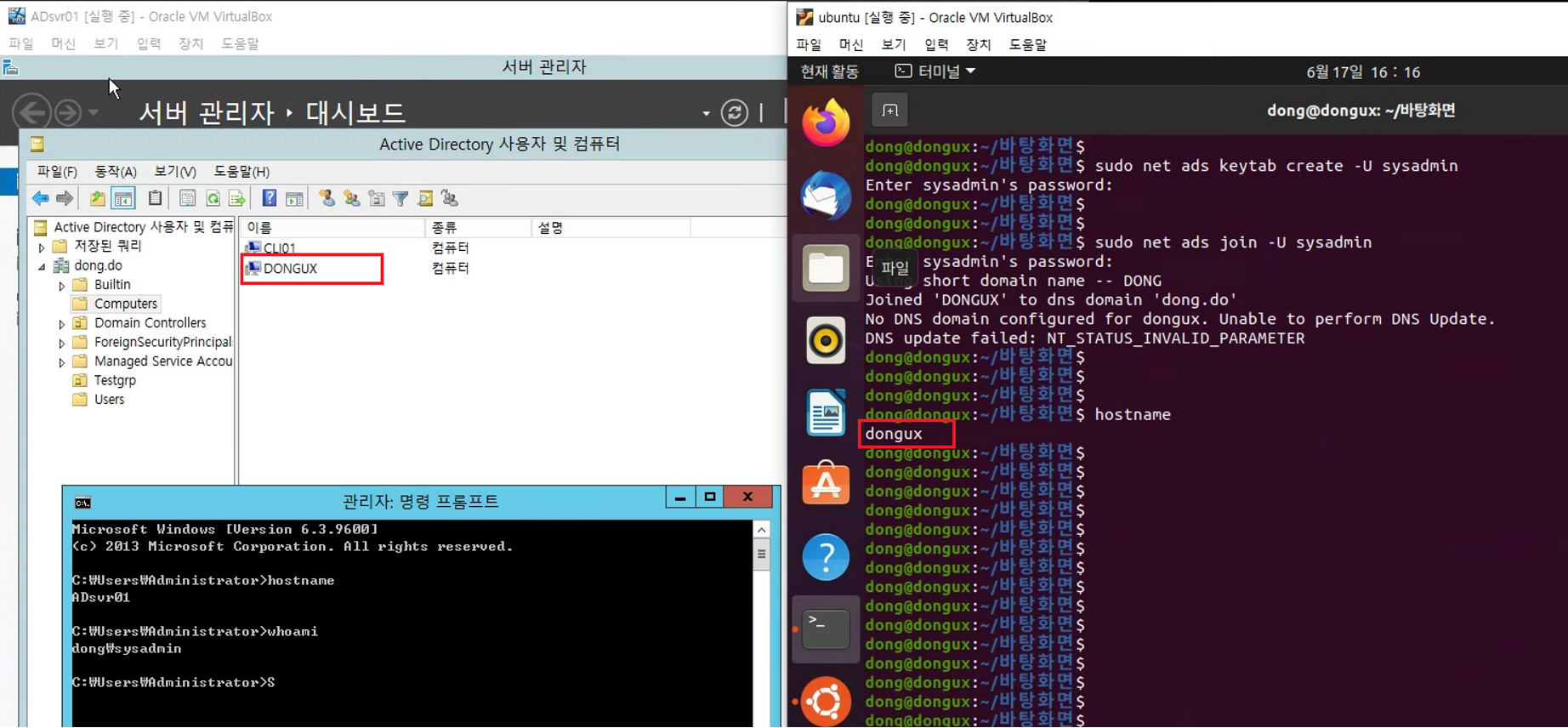Open LibreOffice Writer from Ubuntu dock
Screen dimensions: 1568x728
(x=826, y=413)
